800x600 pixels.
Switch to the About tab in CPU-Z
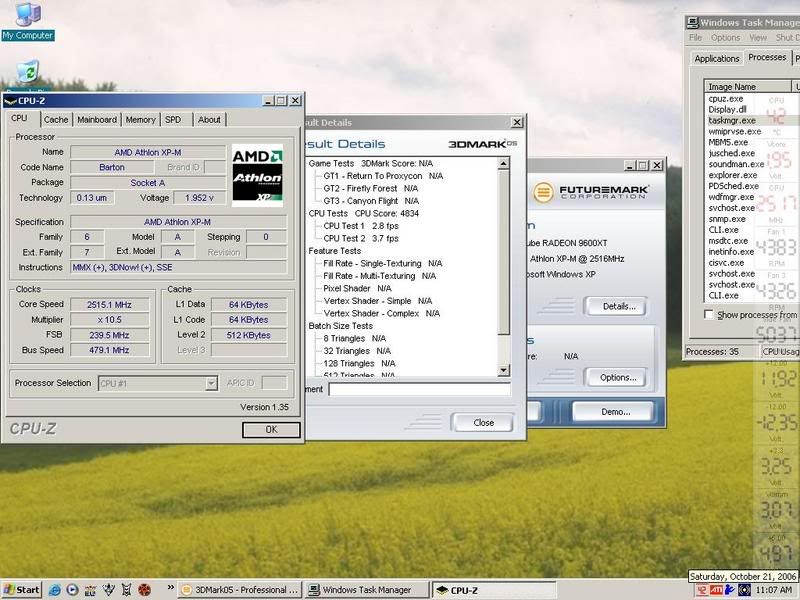209,119
